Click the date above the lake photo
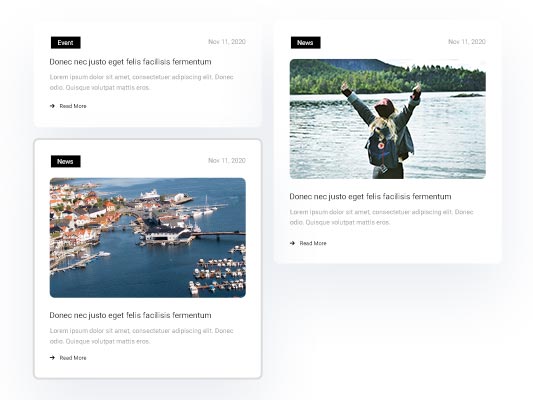The height and width of the screenshot is (400, 533). pyautogui.click(x=467, y=42)
